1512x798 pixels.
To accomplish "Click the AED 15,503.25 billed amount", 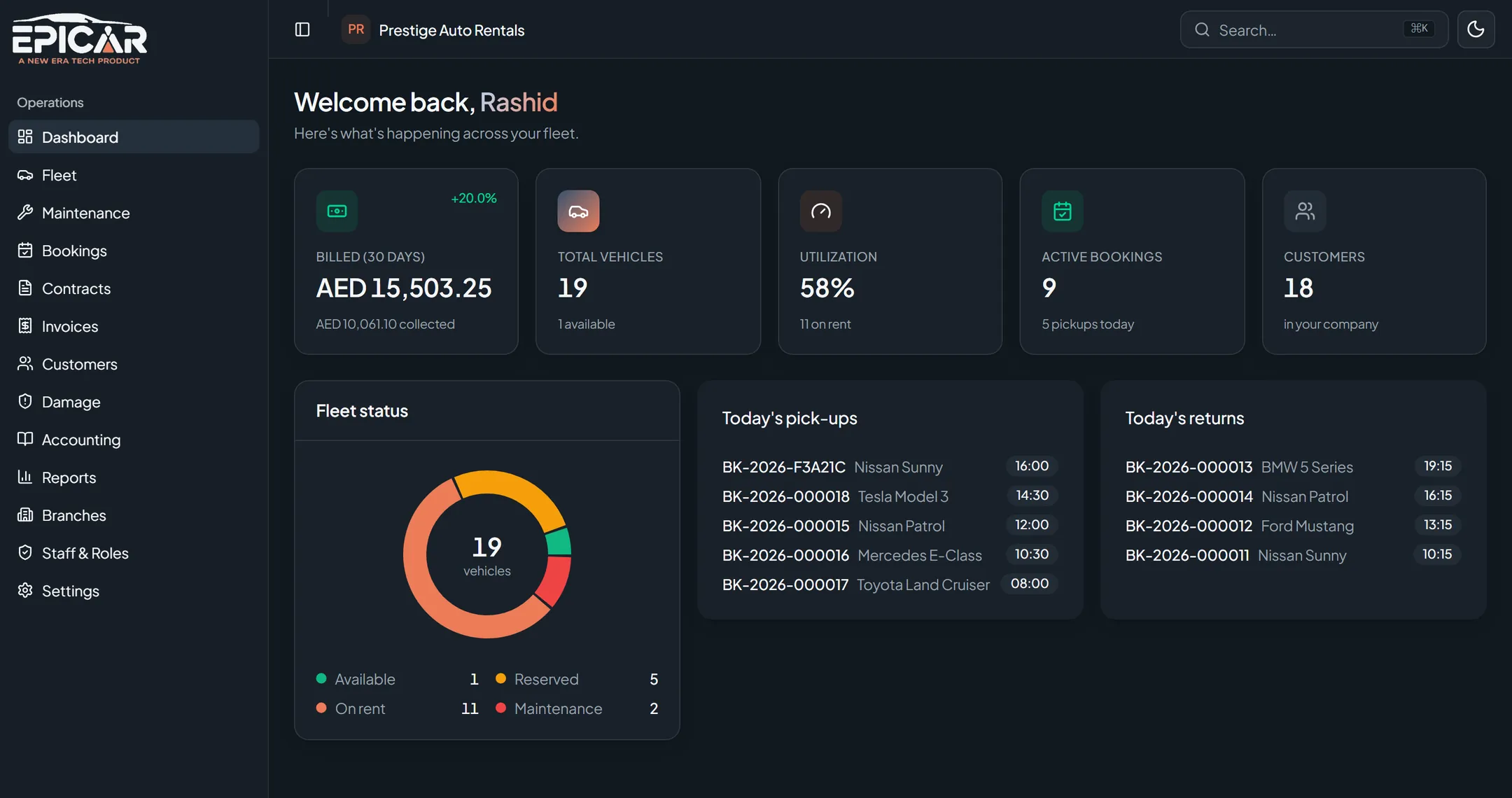I will [x=404, y=288].
